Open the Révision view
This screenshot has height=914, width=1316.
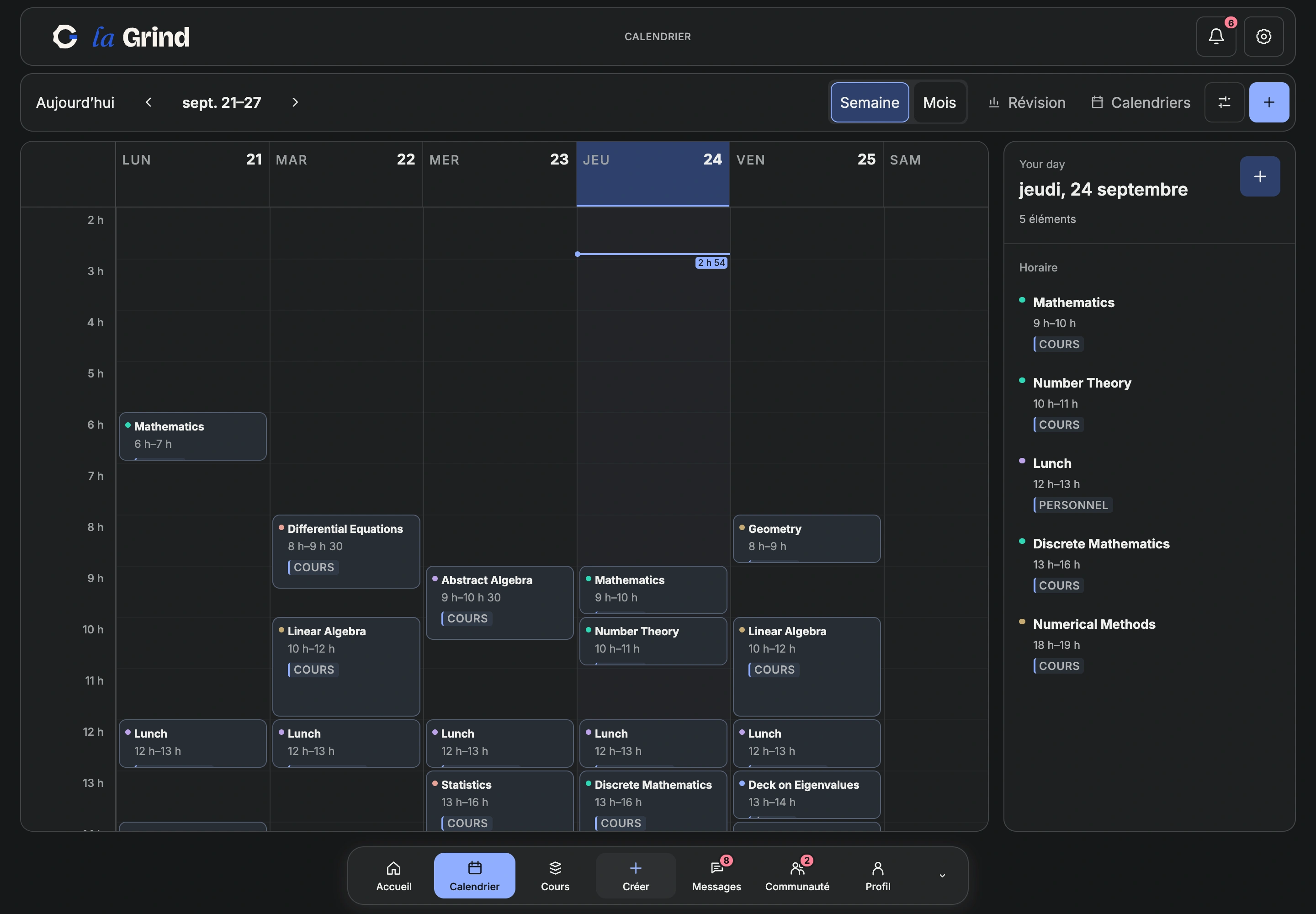coord(1027,102)
